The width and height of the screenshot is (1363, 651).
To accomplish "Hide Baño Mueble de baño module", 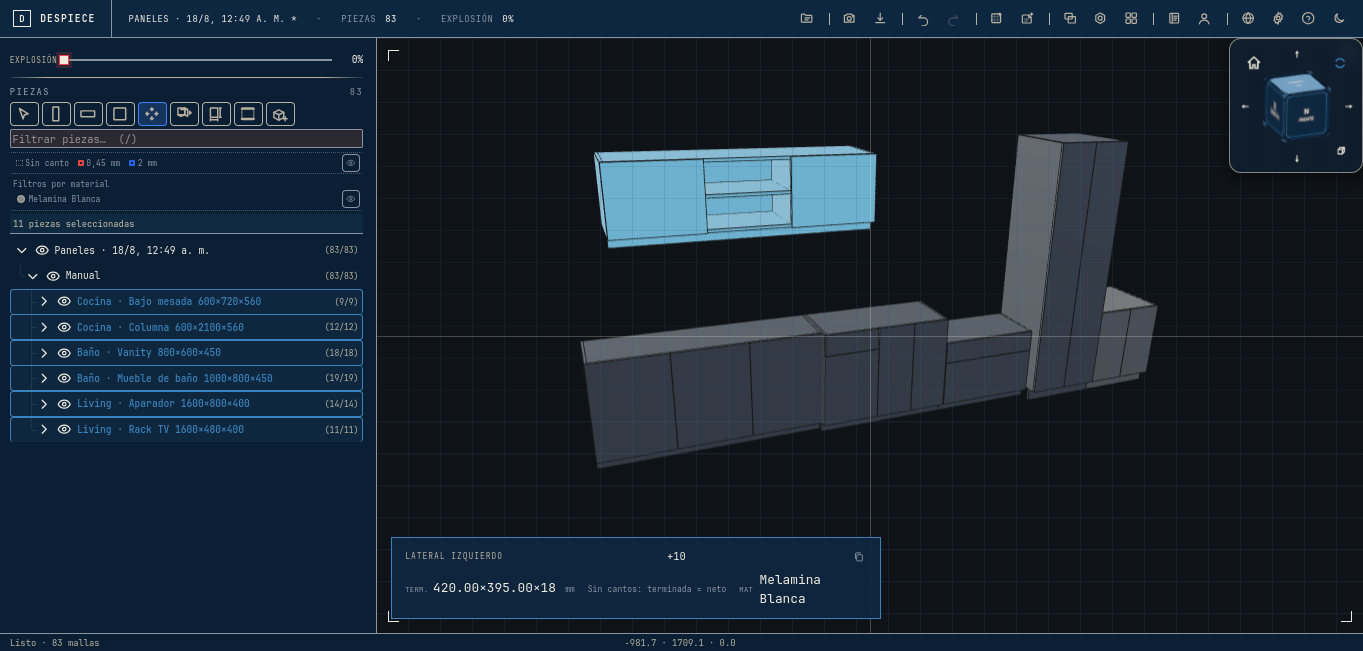I will pos(64,378).
